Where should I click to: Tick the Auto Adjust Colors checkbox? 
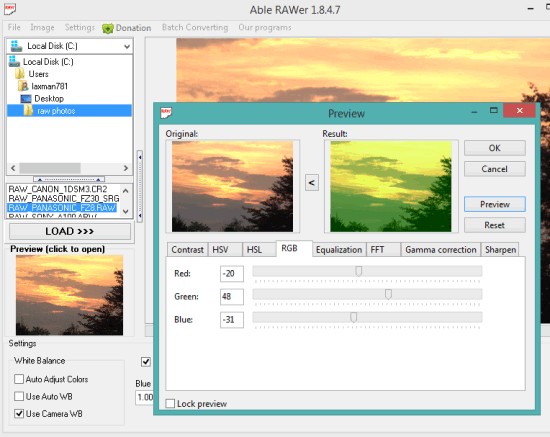19,379
